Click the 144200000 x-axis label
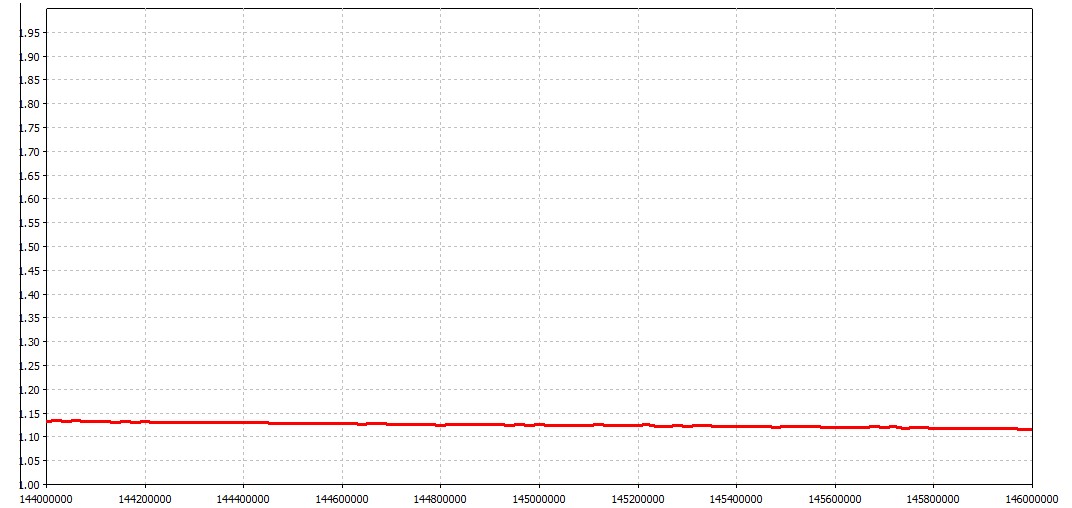This screenshot has height=508, width=1072. tap(145, 496)
